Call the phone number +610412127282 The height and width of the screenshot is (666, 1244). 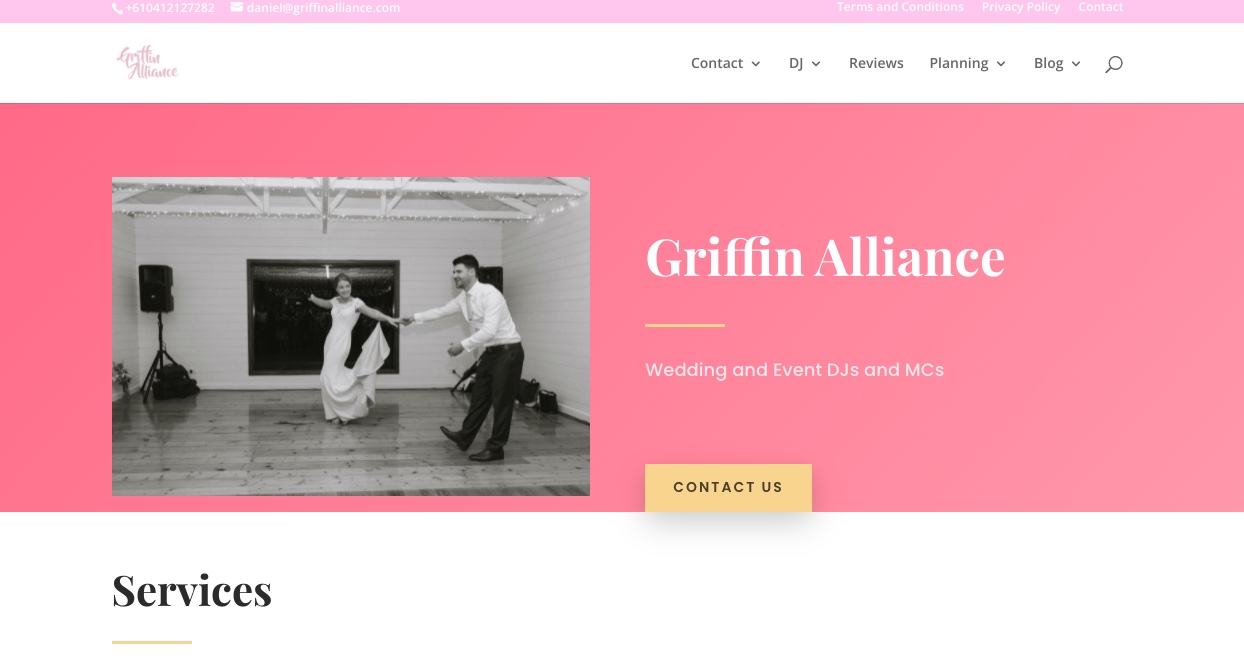(169, 8)
